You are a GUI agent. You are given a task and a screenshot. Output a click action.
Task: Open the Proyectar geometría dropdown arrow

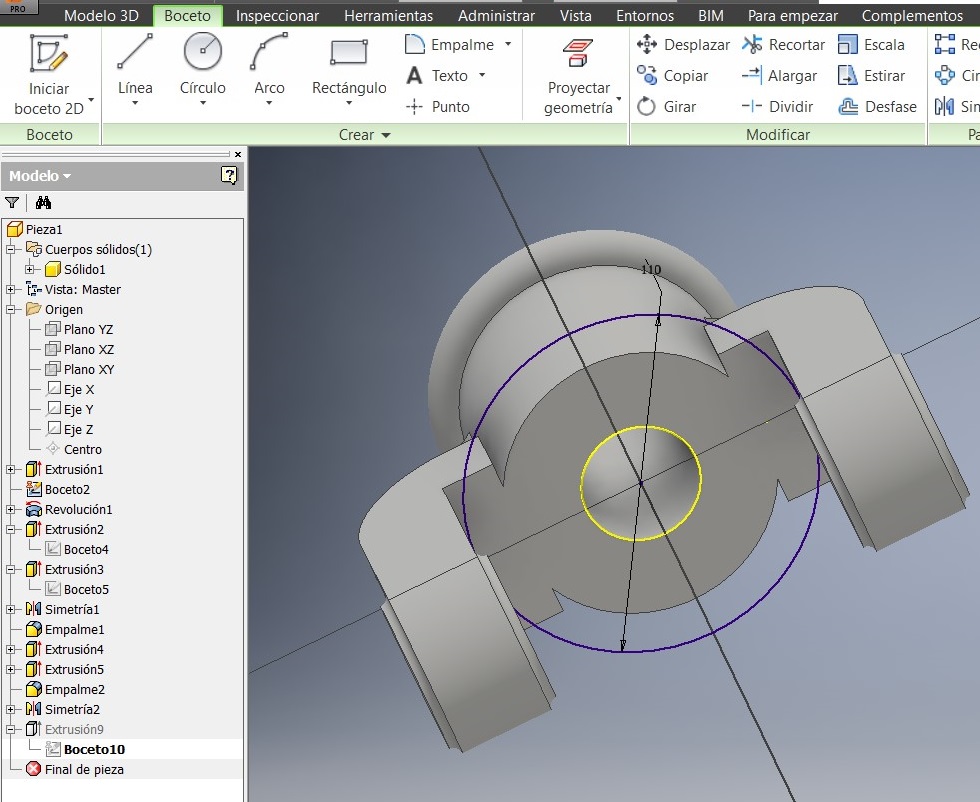(x=619, y=99)
